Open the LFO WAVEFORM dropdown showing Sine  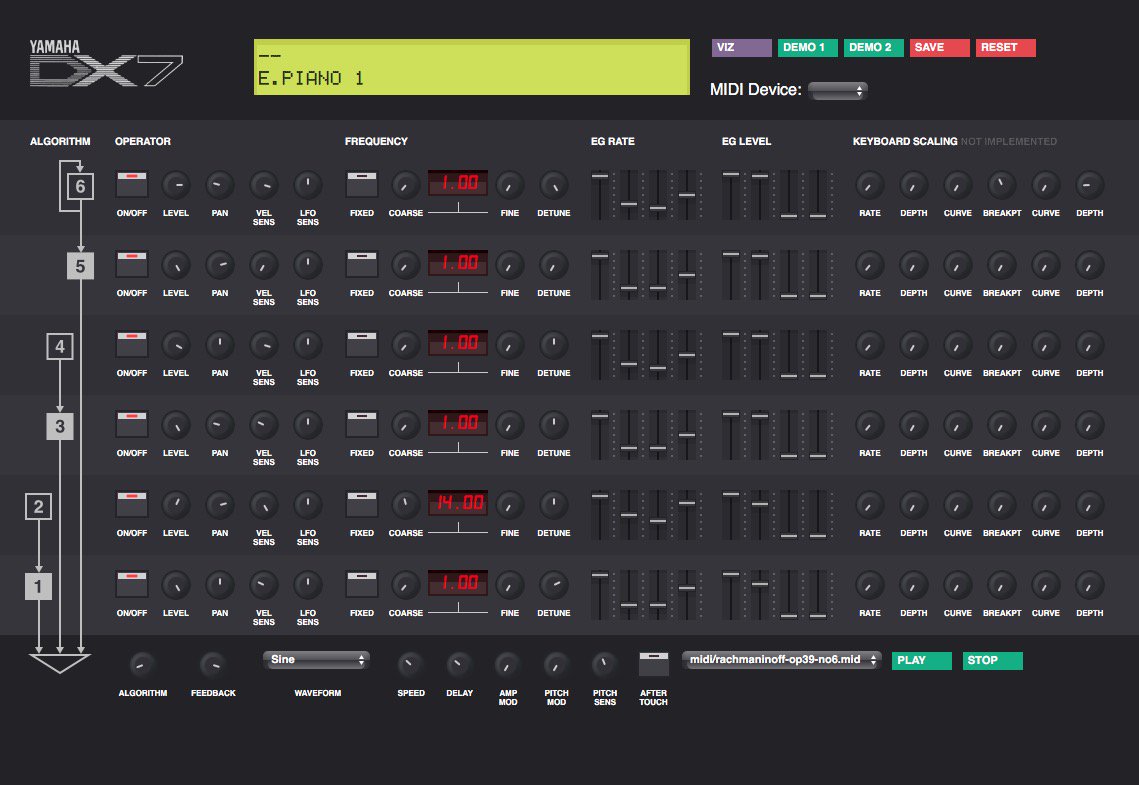click(316, 660)
